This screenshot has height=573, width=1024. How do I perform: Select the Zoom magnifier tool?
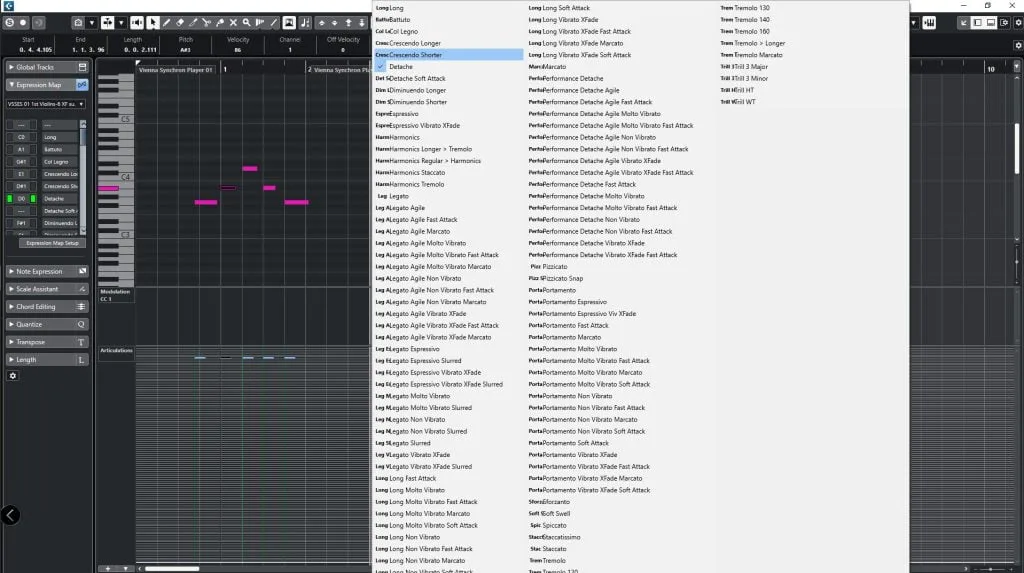246,22
